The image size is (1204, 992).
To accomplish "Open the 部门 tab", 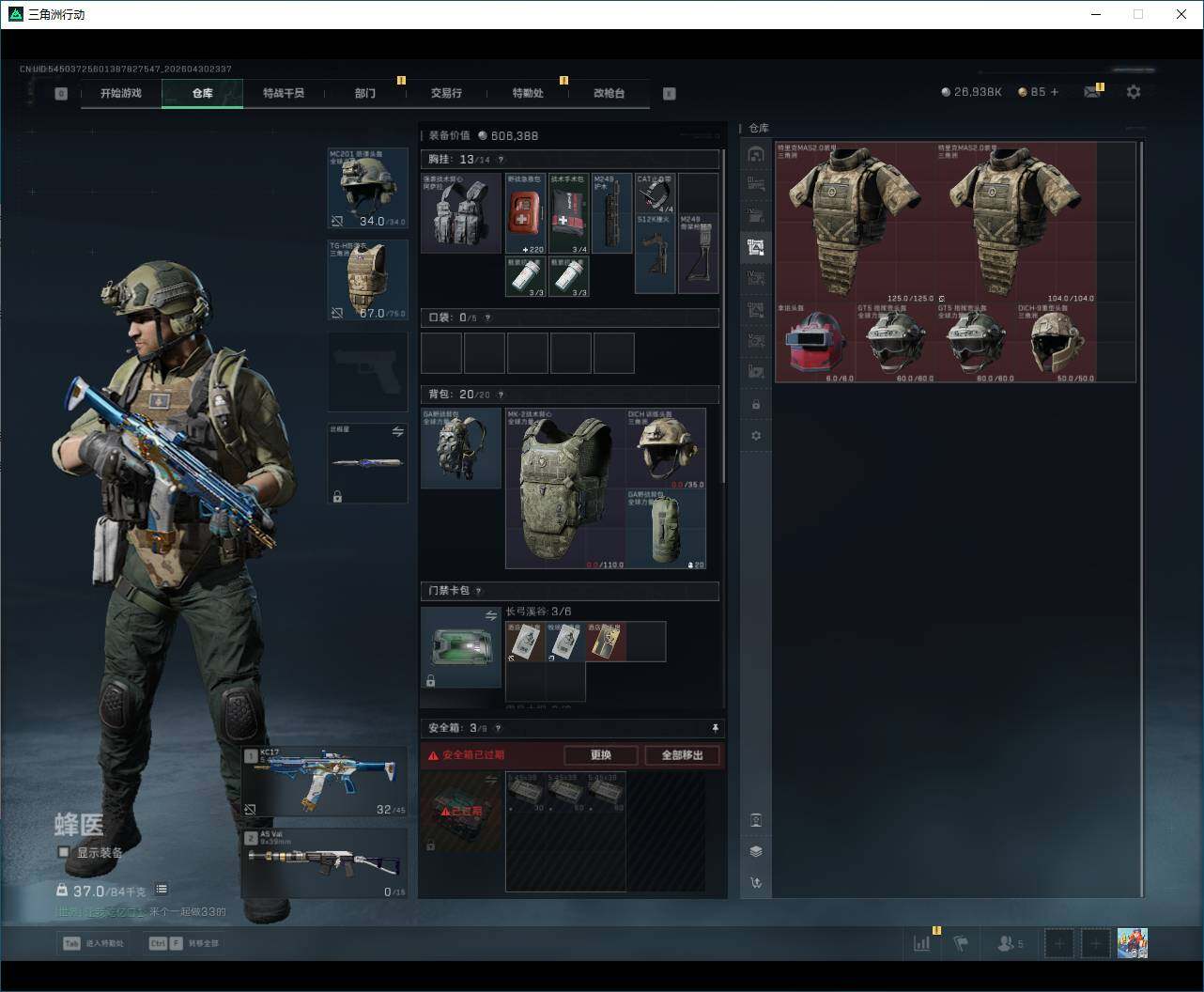I will tap(365, 93).
